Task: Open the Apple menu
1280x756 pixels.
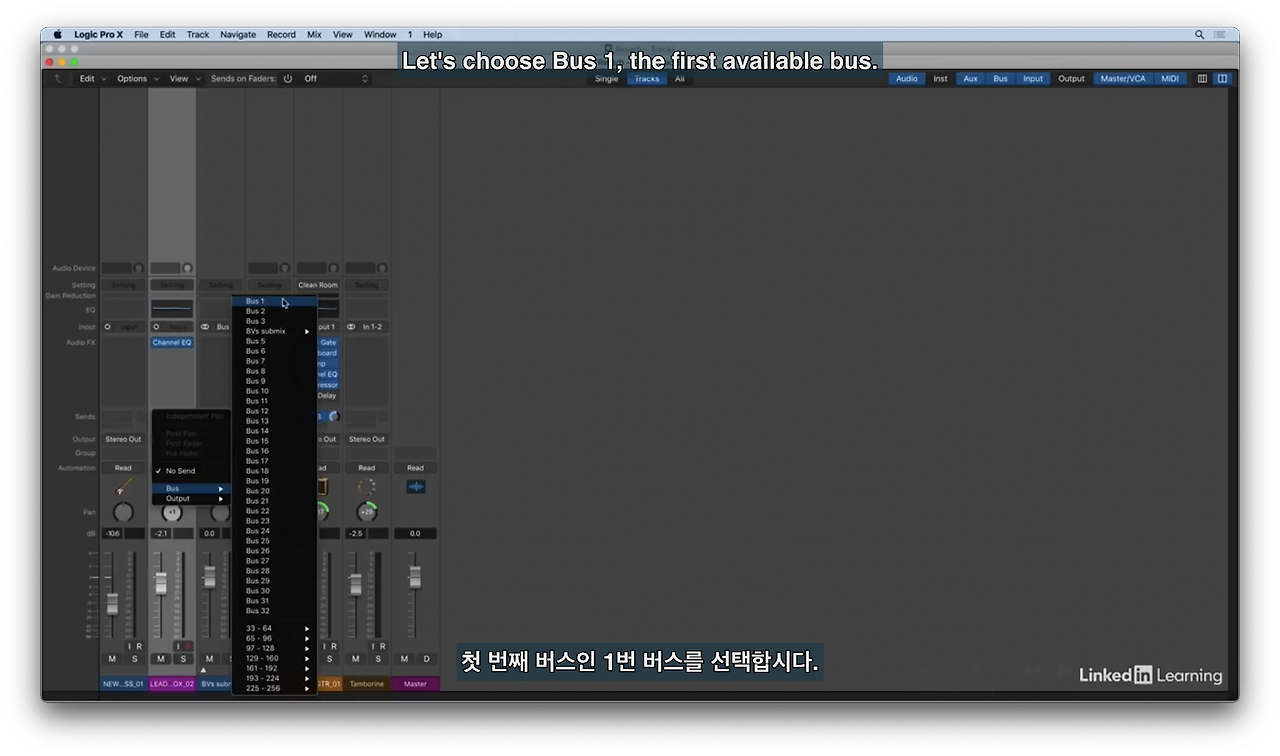Action: pos(57,34)
